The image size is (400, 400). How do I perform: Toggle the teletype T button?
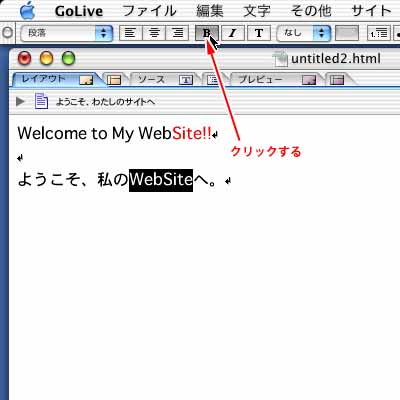(x=259, y=33)
